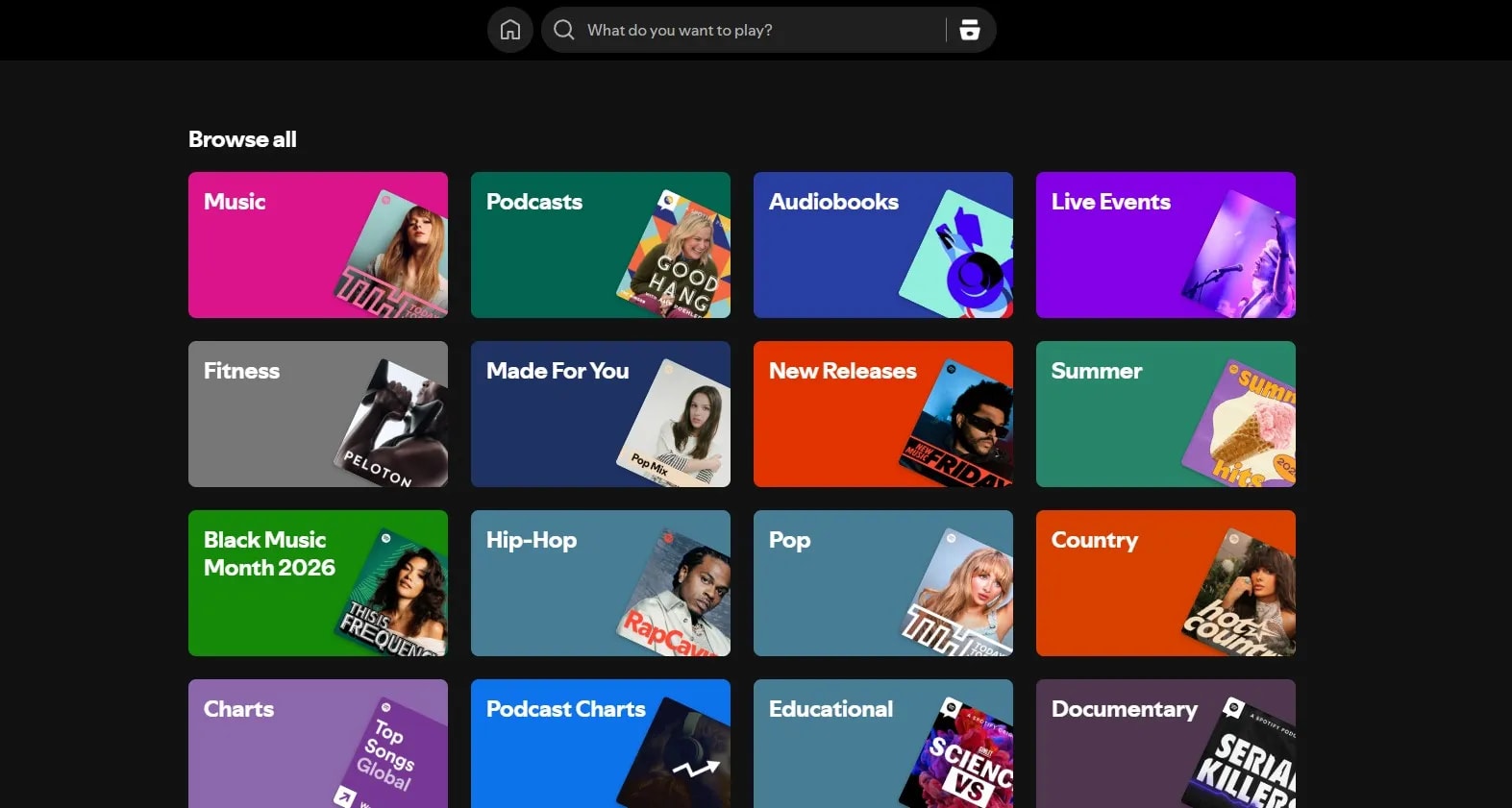Open the Music category card
This screenshot has height=808, width=1512.
(x=318, y=245)
